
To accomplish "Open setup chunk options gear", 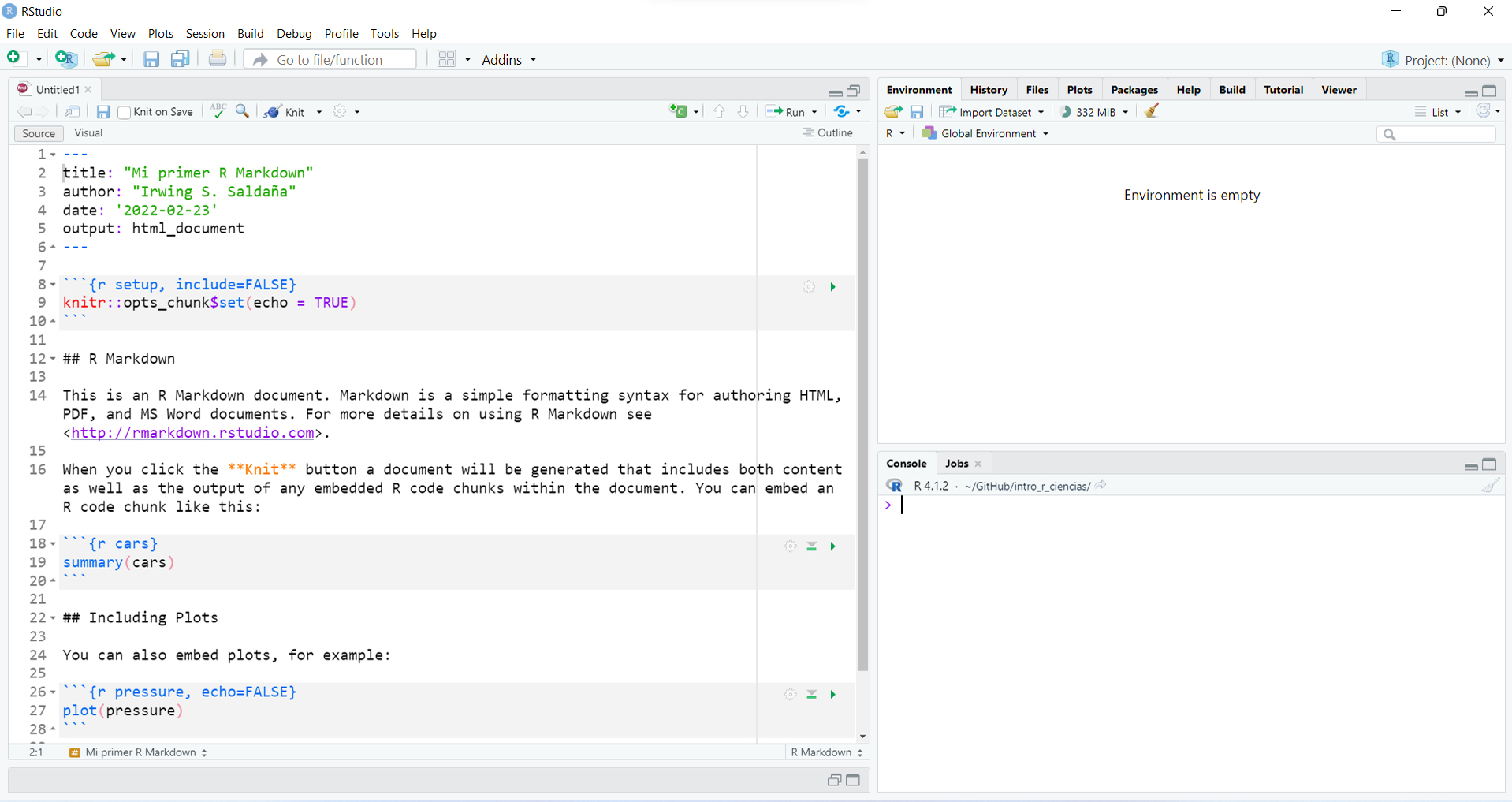I will [809, 287].
